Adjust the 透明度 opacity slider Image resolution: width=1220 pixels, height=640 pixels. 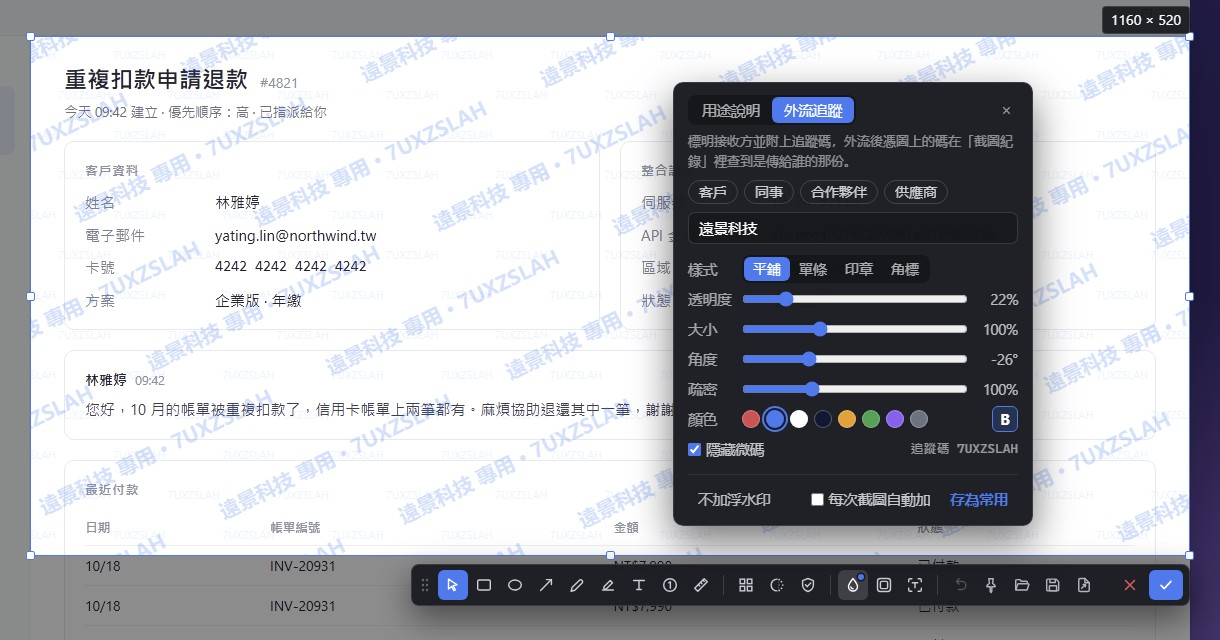pos(855,299)
